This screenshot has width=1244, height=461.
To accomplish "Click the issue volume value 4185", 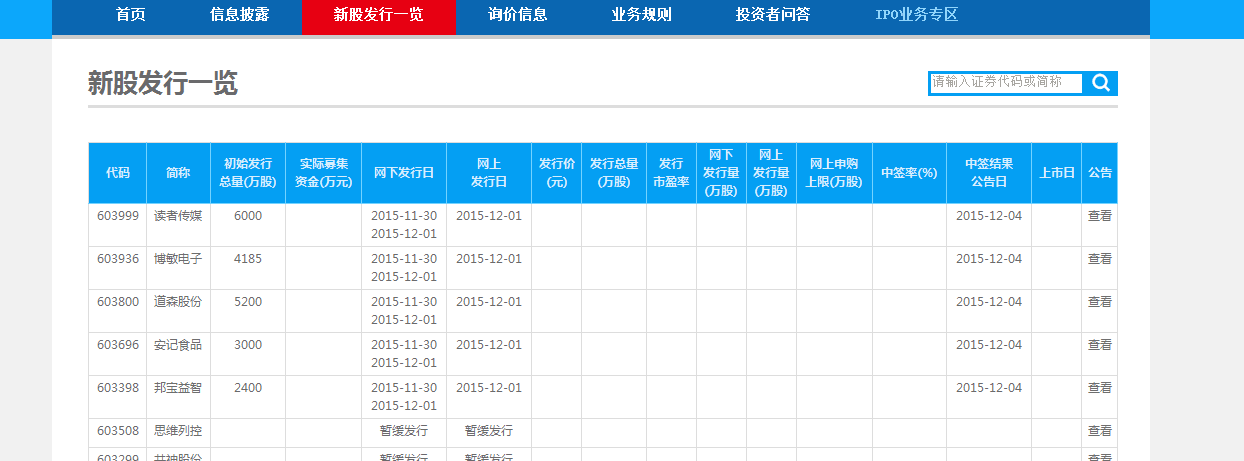I will (x=248, y=259).
